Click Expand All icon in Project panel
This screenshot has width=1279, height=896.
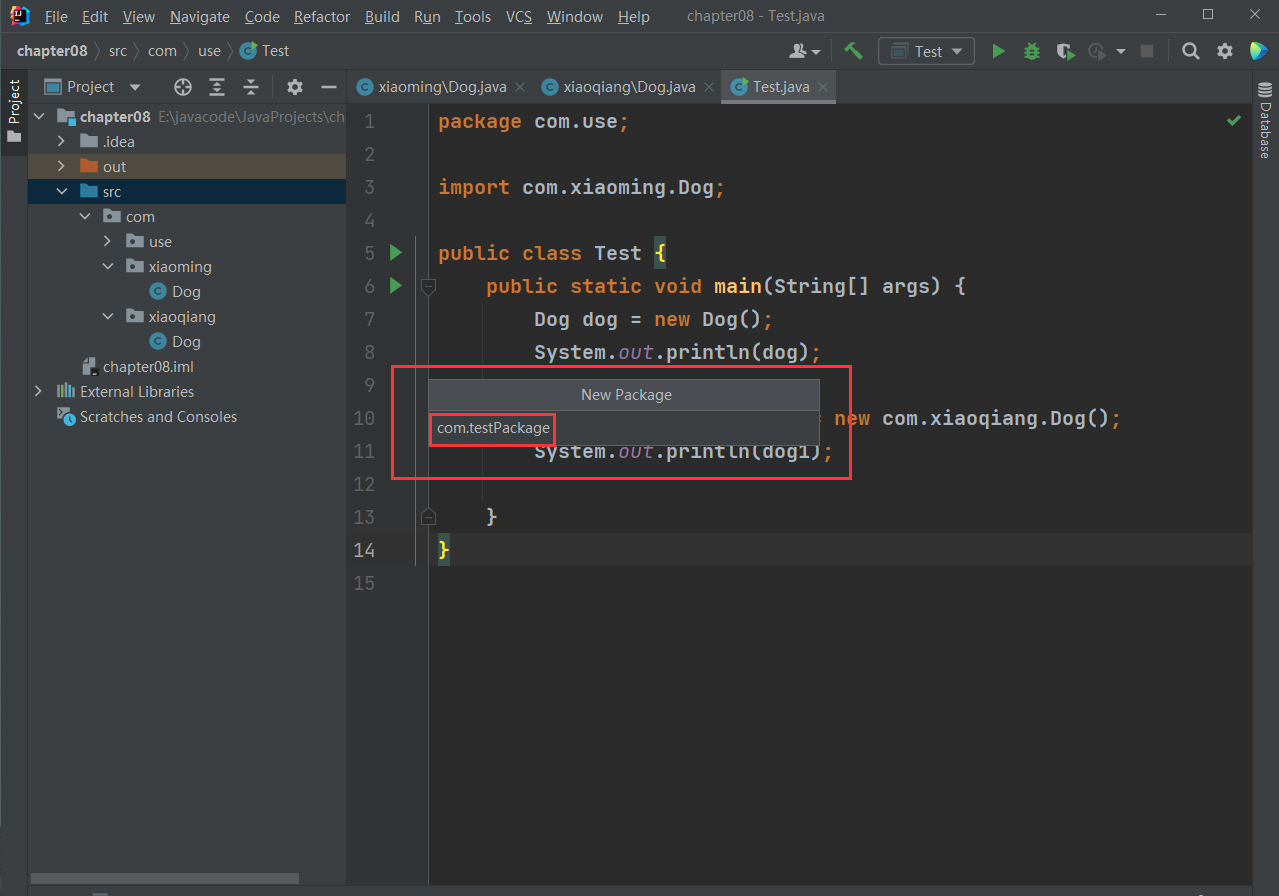coord(217,87)
